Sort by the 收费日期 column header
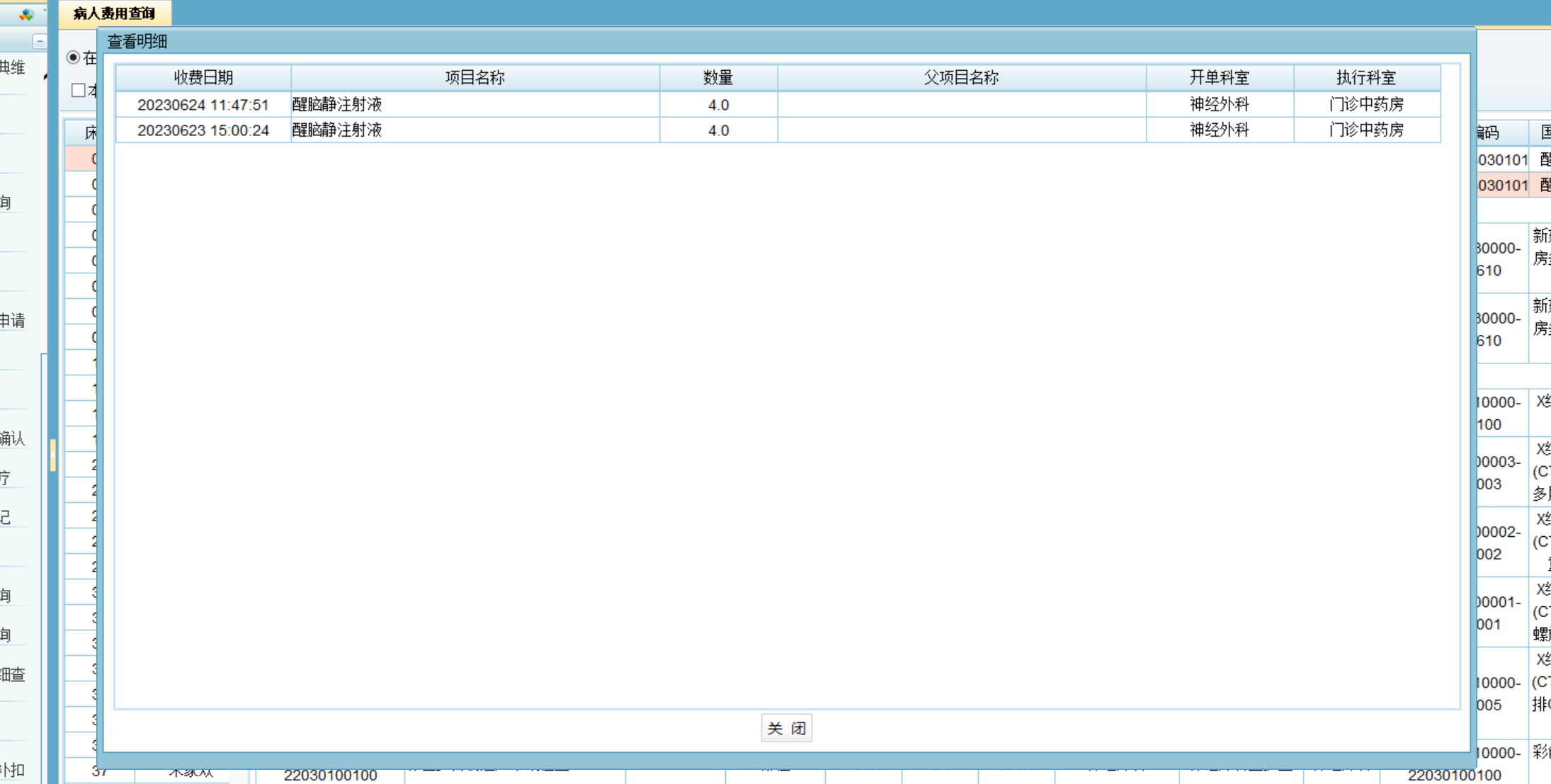This screenshot has height=784, width=1551. (203, 78)
